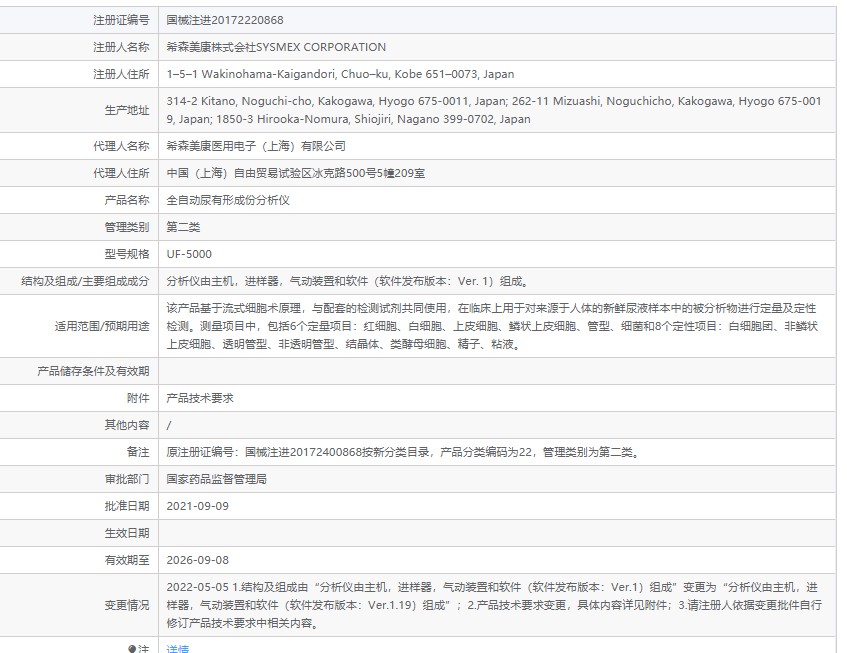
Task: Select the 原注册证编号 remark text
Action: coord(405,452)
